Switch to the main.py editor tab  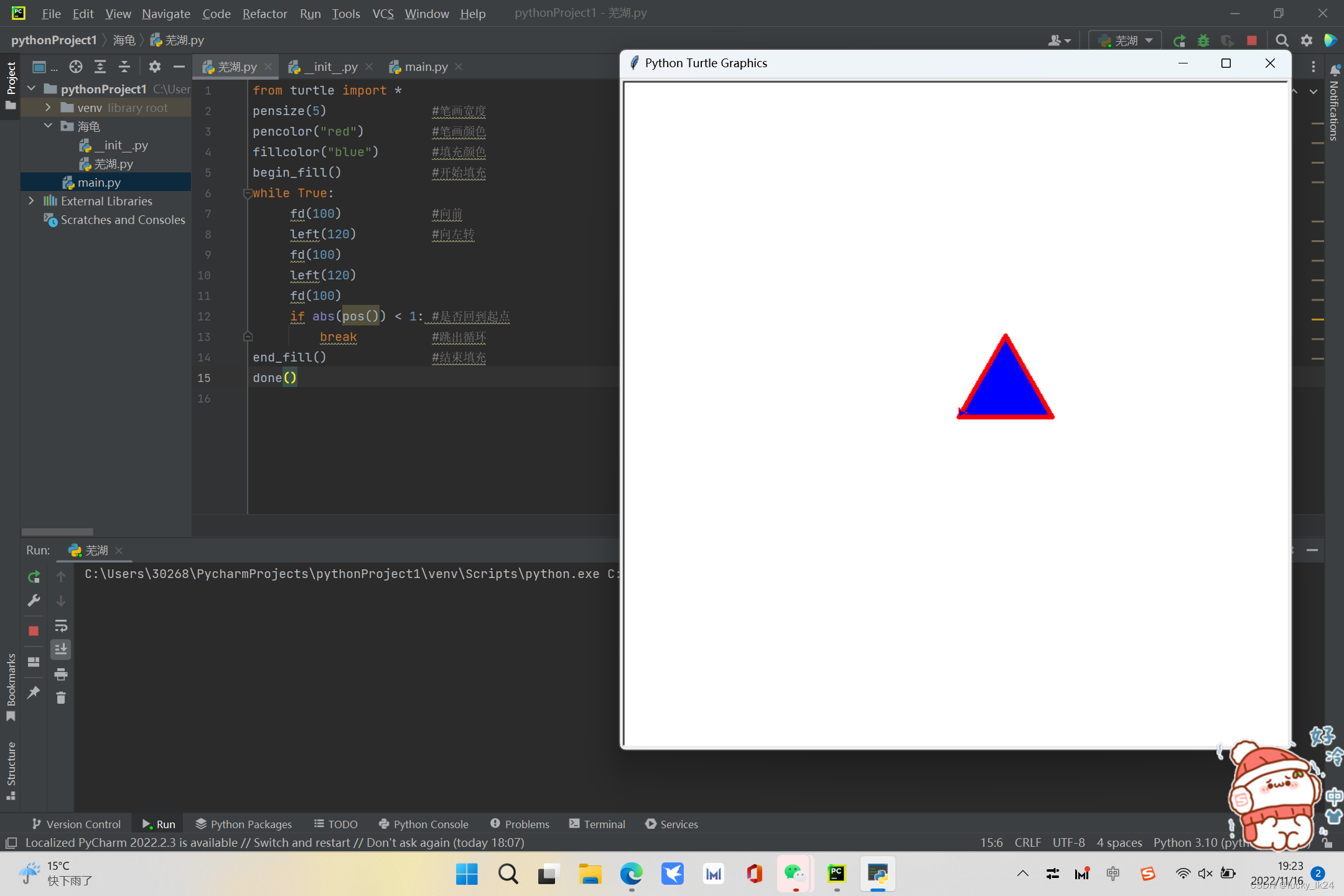tap(426, 67)
